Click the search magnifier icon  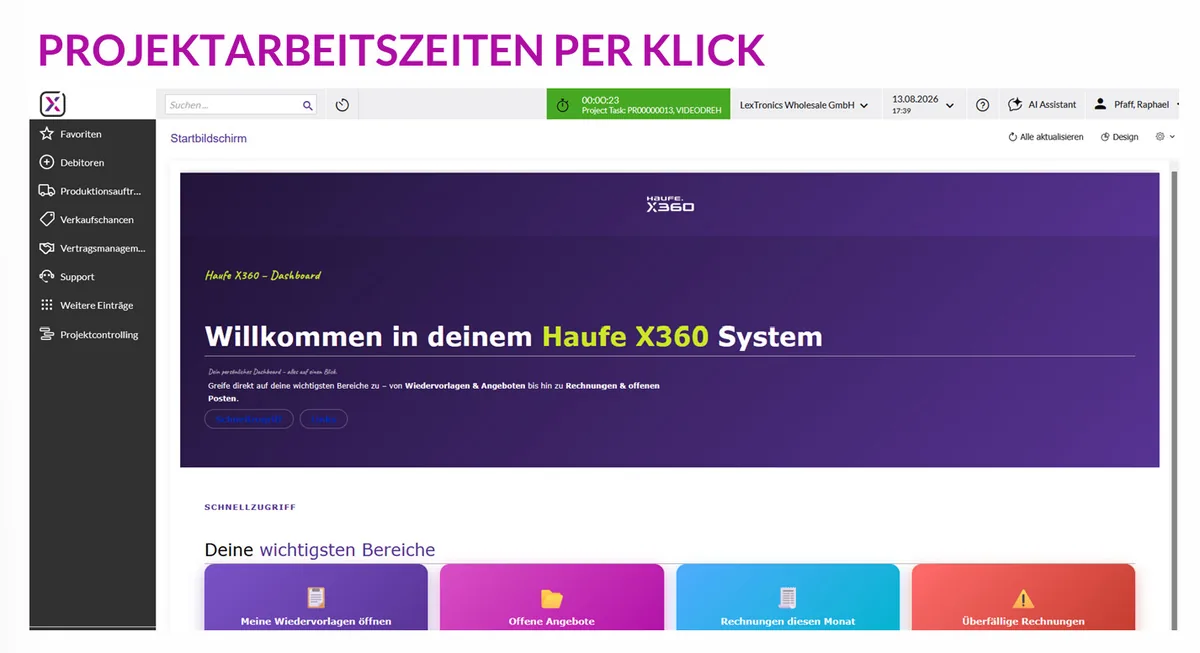(308, 105)
